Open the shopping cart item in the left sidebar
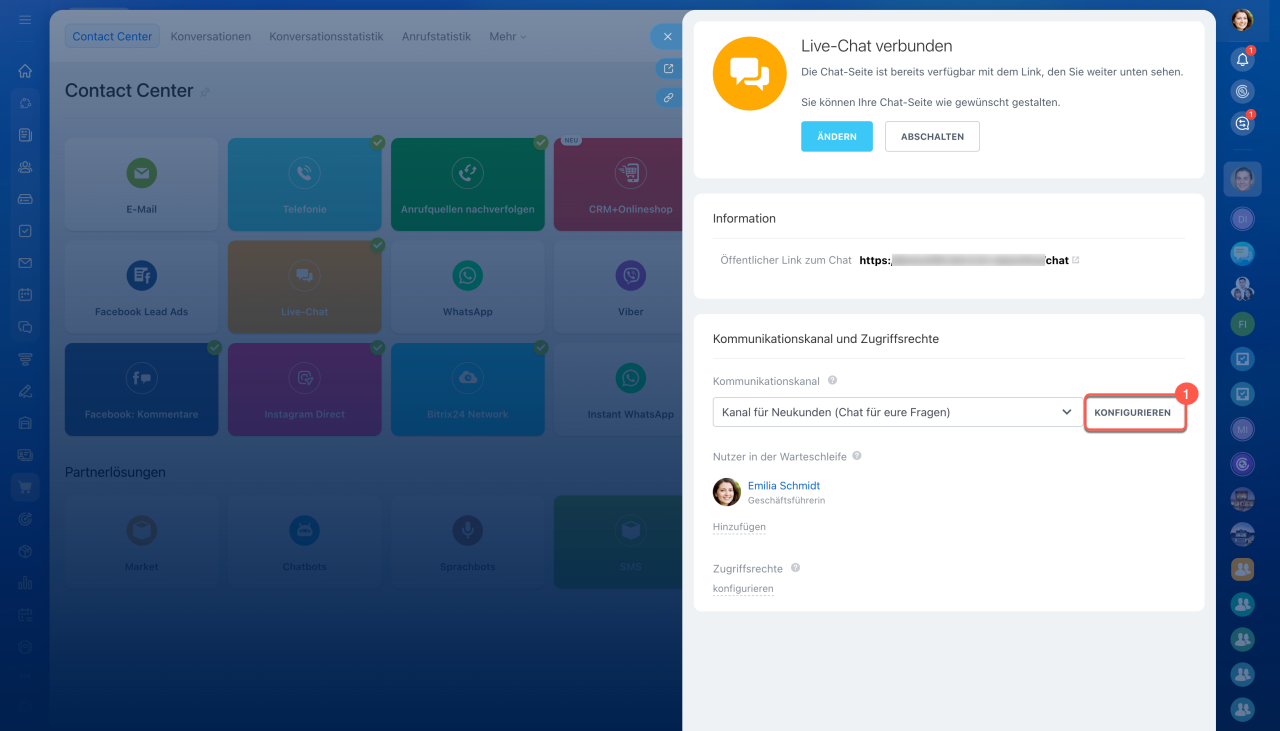Viewport: 1280px width, 731px height. tap(25, 487)
